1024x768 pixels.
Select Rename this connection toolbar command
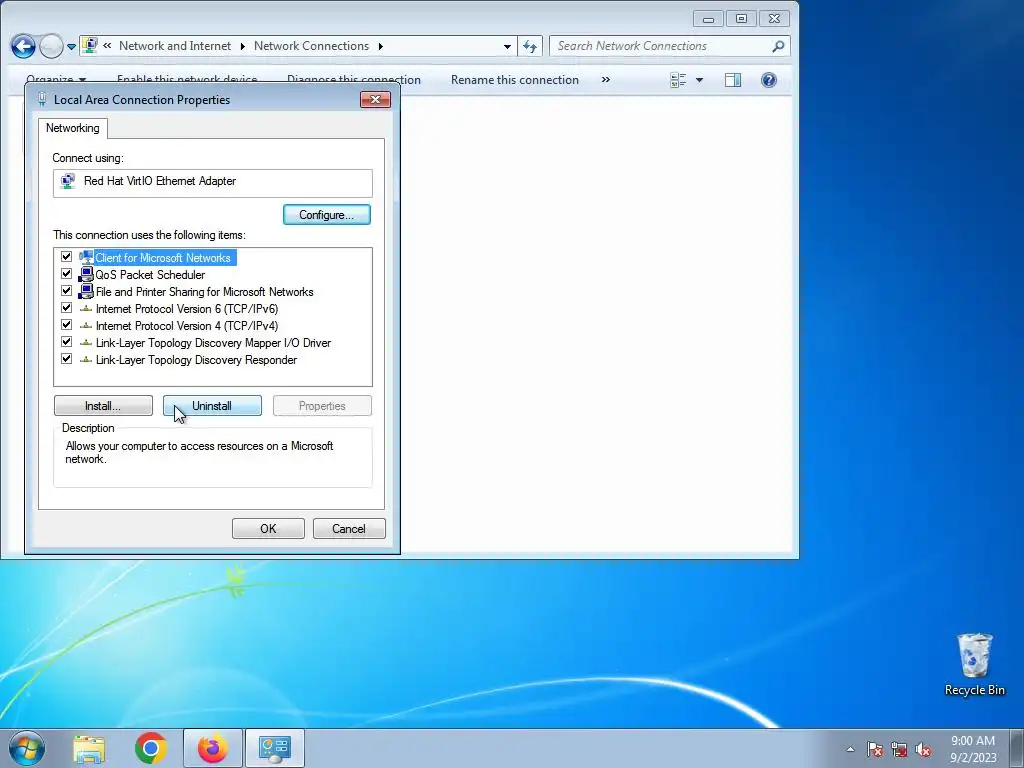pyautogui.click(x=515, y=80)
